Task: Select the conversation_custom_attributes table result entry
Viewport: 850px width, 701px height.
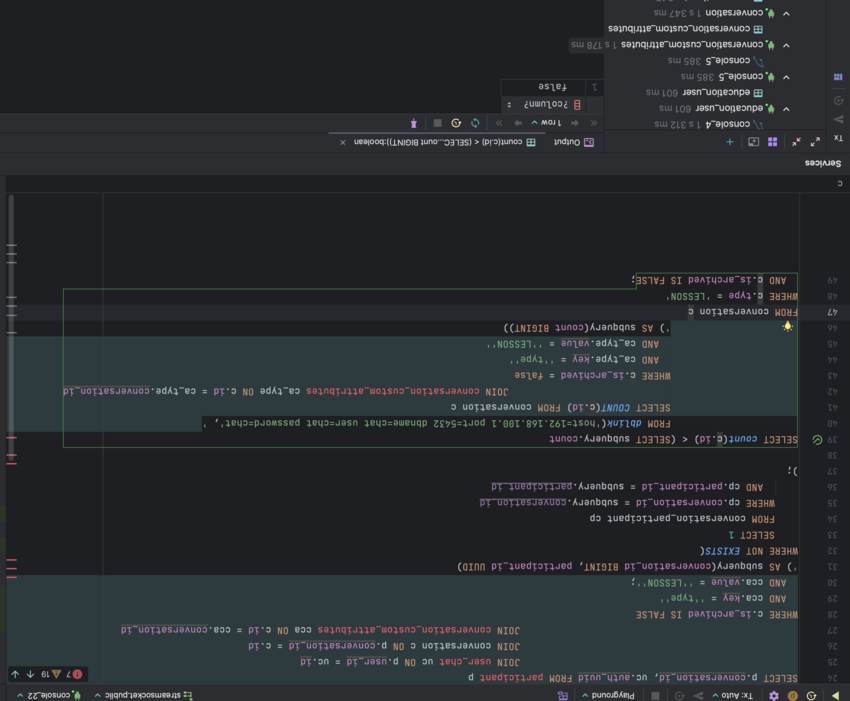Action: click(x=685, y=29)
